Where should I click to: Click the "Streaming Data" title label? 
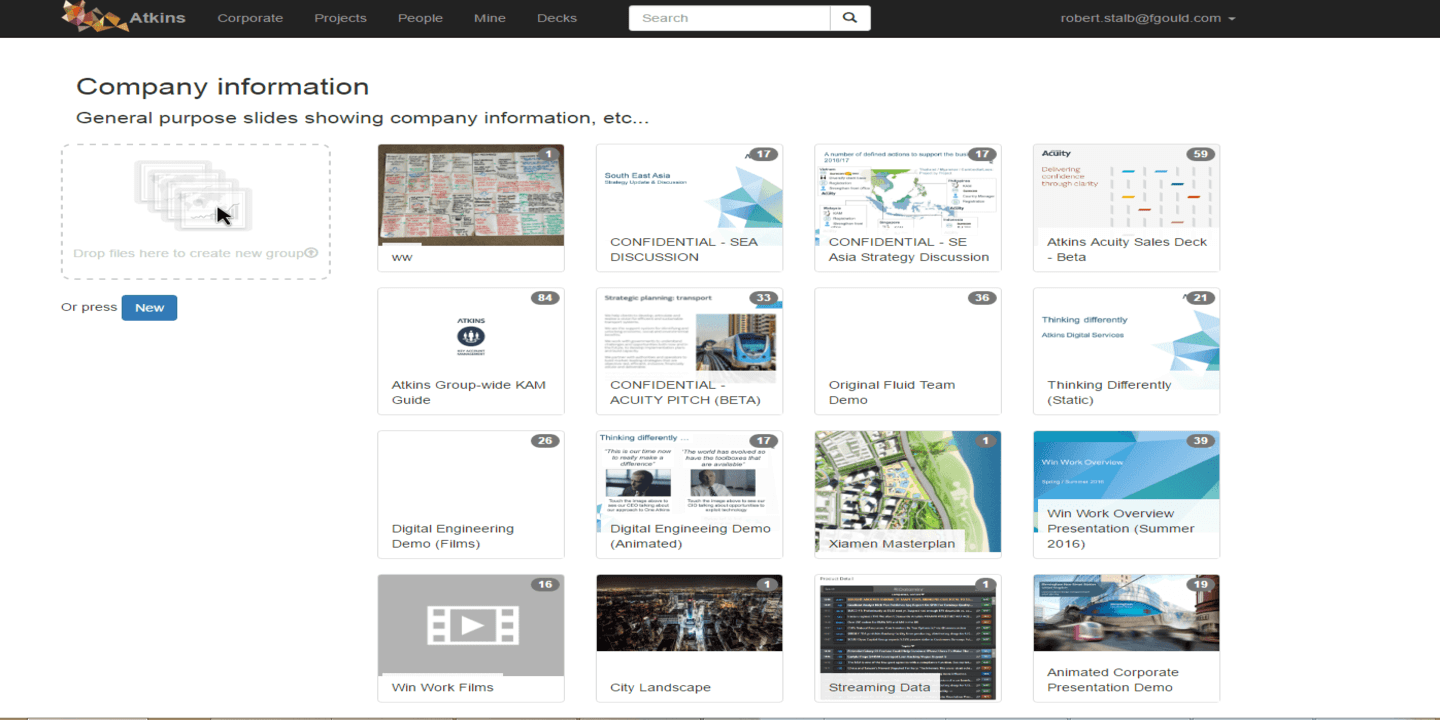point(880,687)
